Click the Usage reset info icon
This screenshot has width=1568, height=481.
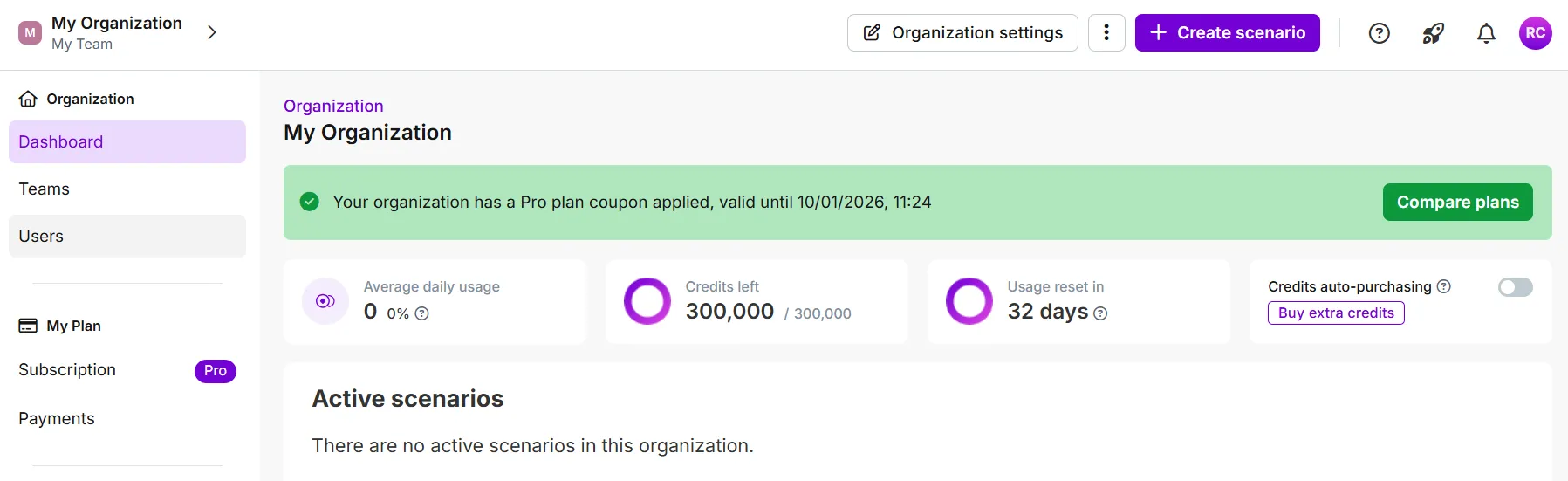[x=1100, y=313]
